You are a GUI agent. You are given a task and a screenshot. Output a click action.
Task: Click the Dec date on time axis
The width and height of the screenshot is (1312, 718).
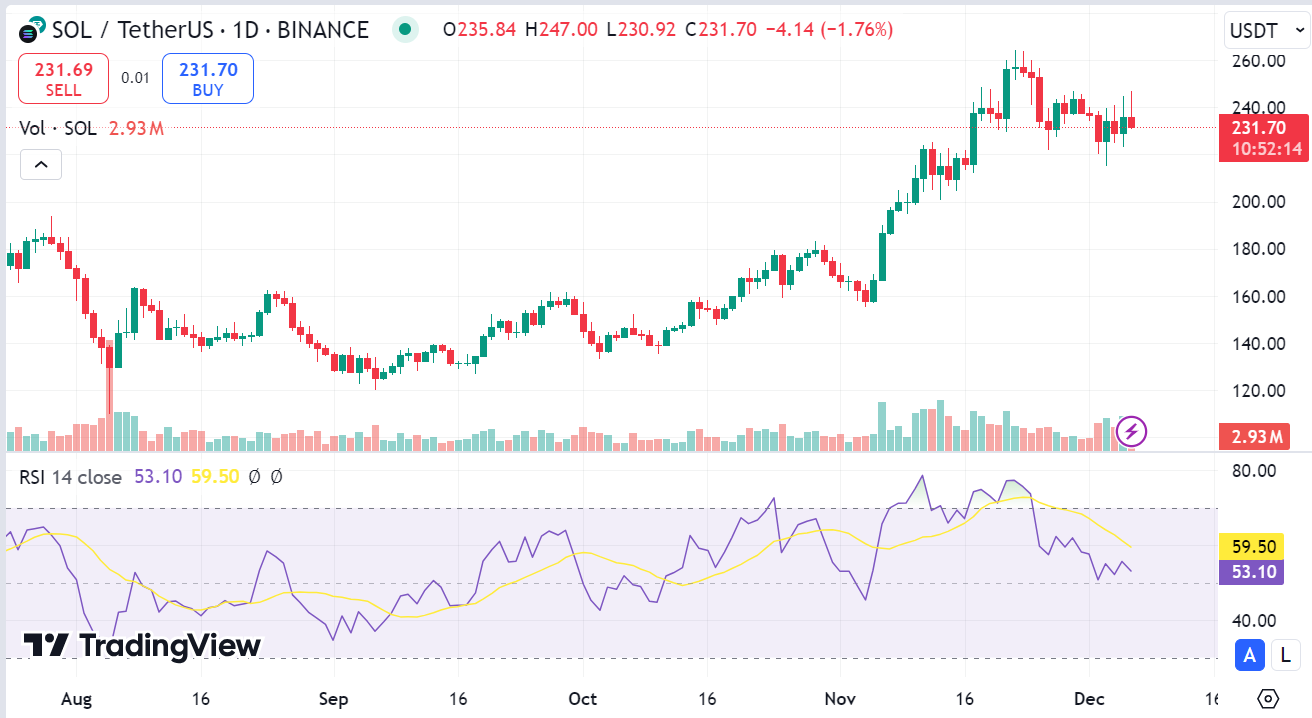[1087, 698]
